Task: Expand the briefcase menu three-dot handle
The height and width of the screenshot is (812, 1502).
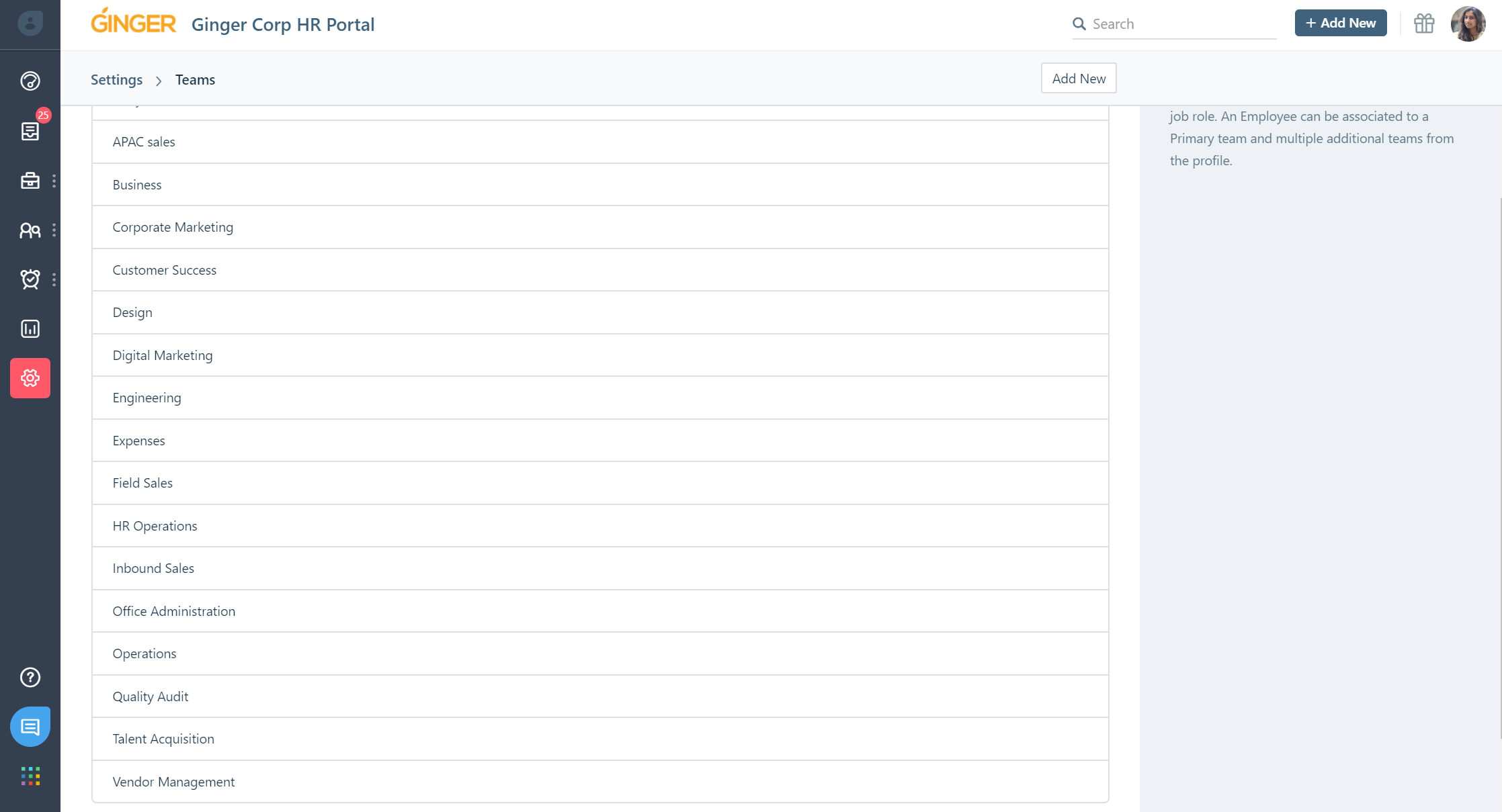Action: (54, 181)
